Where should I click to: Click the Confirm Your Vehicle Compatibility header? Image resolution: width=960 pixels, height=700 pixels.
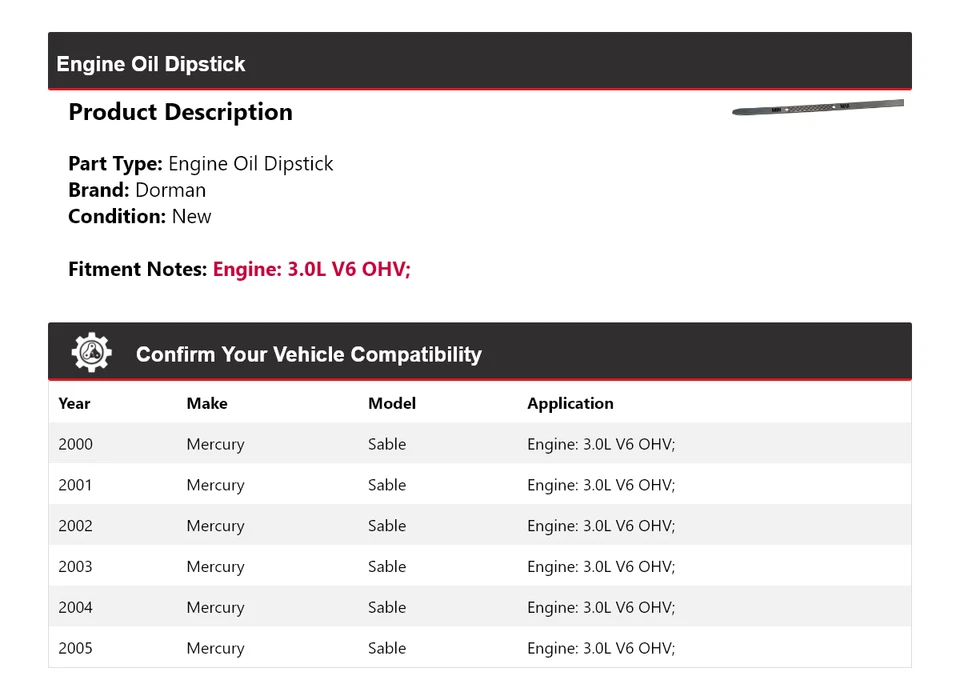tap(308, 354)
